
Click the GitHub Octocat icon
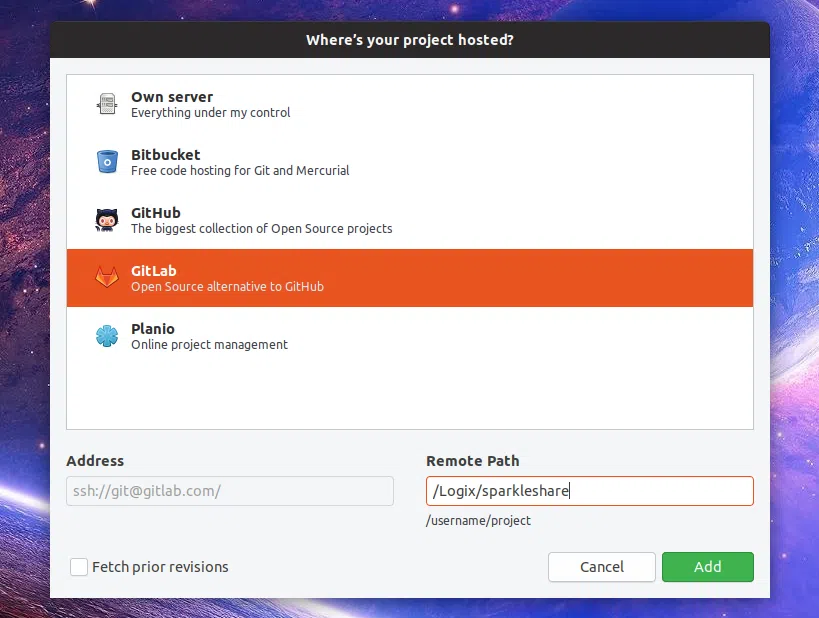coord(107,219)
